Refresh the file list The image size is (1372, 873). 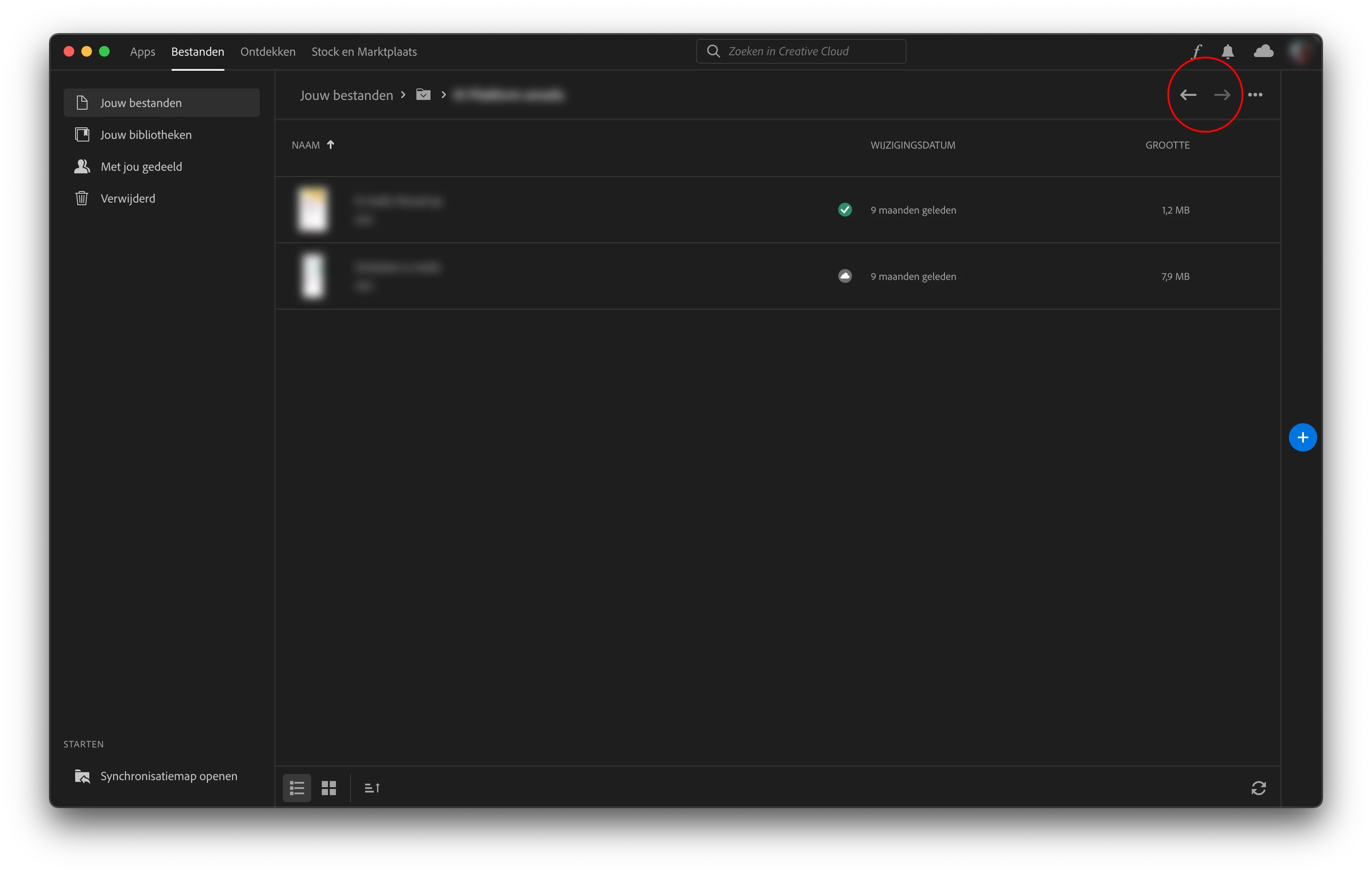pyautogui.click(x=1258, y=788)
